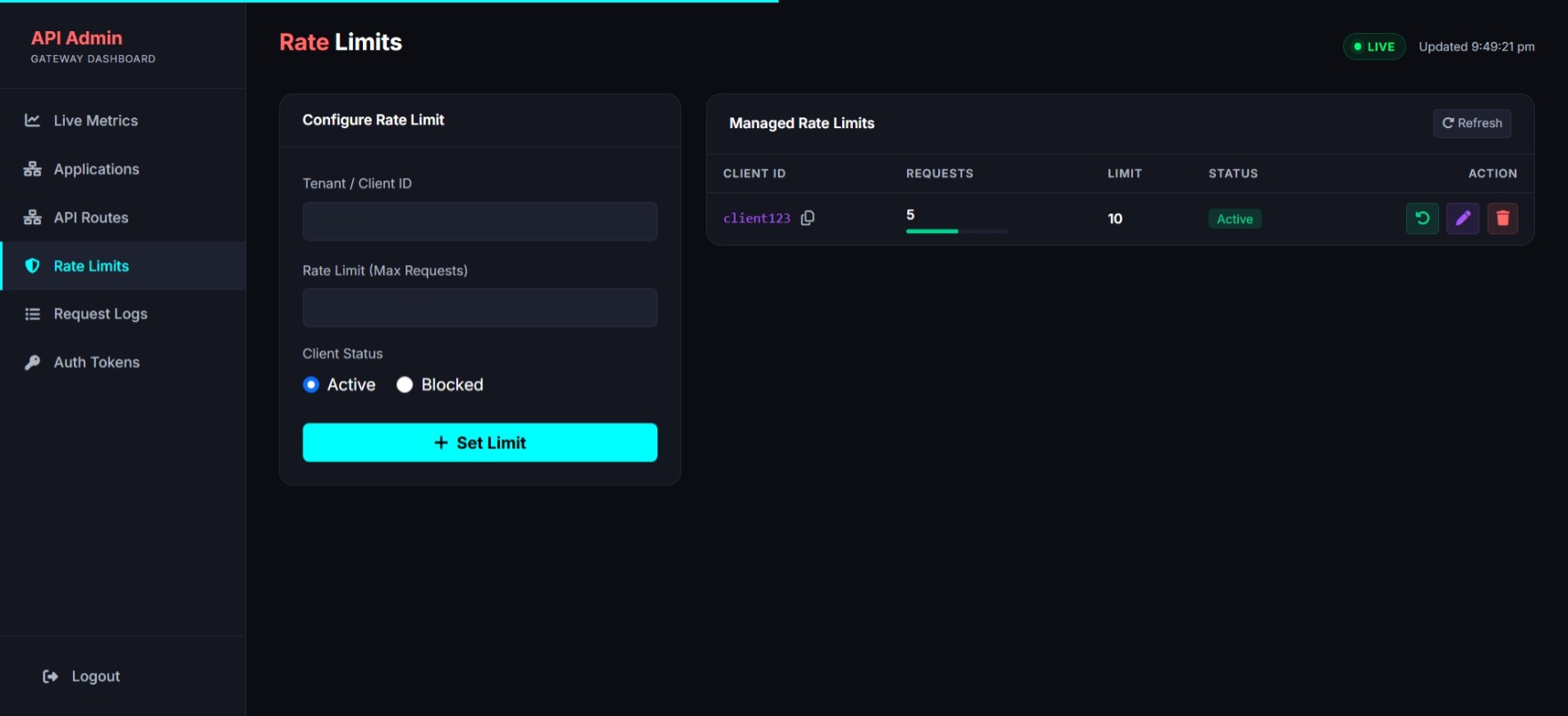Viewport: 1568px width, 716px height.
Task: Click the green reset counter icon for client123
Action: pyautogui.click(x=1422, y=218)
